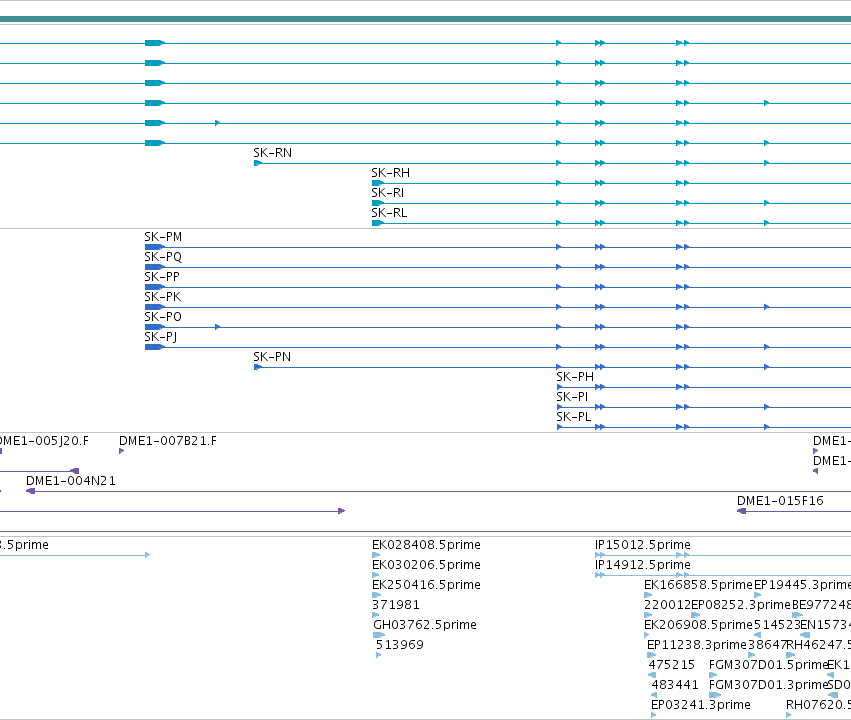
Task: Open the SK-PP transcript label
Action: pyautogui.click(x=162, y=277)
